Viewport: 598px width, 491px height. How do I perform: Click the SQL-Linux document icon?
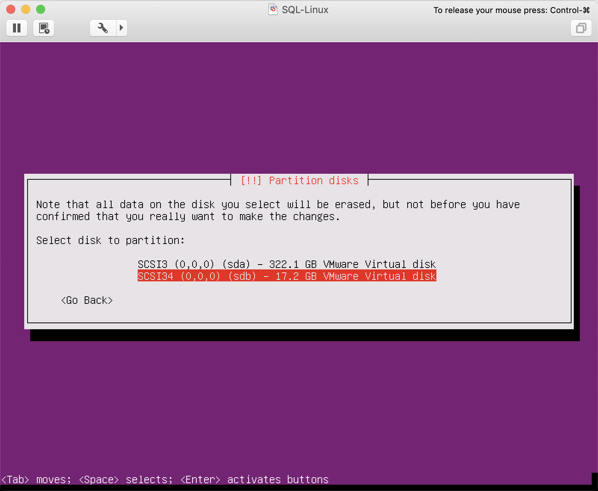pyautogui.click(x=273, y=10)
